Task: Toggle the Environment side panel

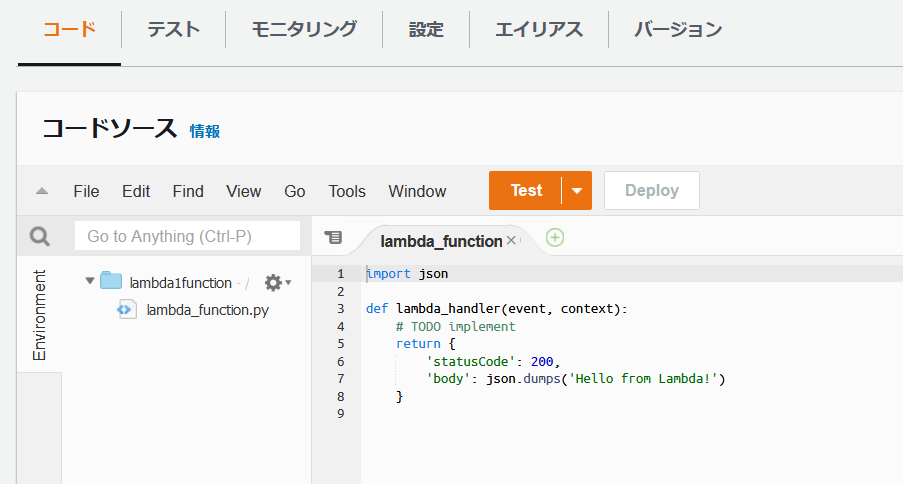Action: pyautogui.click(x=40, y=315)
